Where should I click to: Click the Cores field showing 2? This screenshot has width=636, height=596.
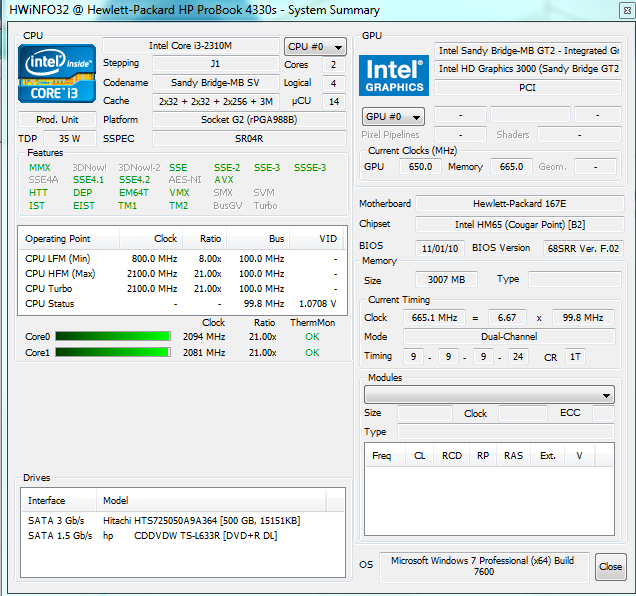(x=333, y=64)
